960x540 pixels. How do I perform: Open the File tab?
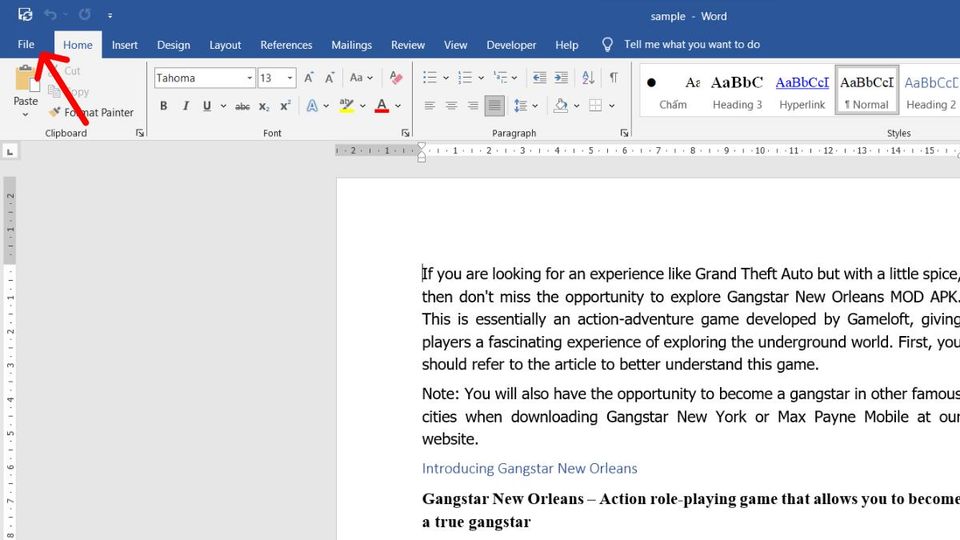tap(26, 45)
